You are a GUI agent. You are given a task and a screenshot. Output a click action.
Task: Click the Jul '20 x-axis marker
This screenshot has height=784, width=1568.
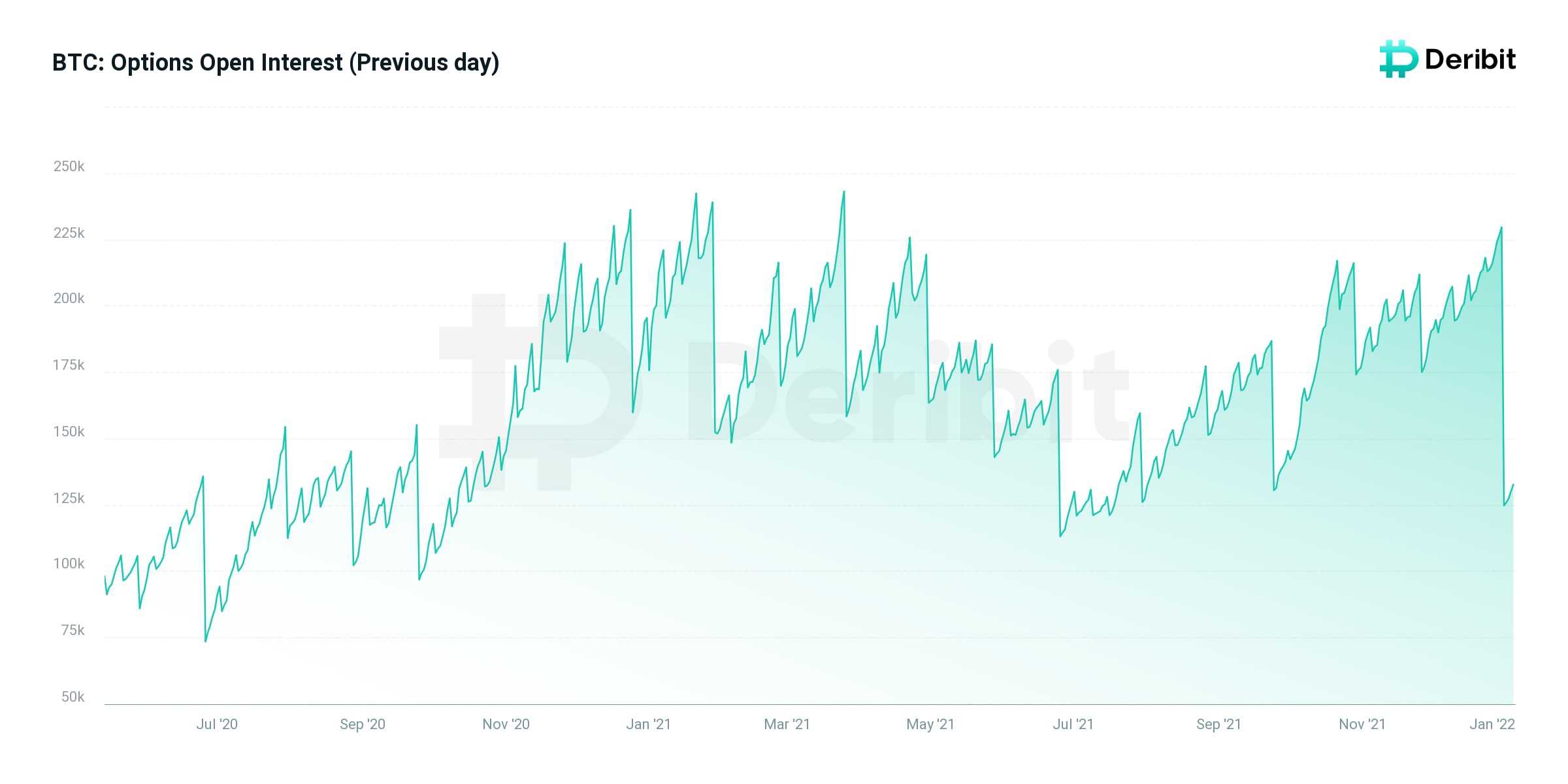[x=217, y=725]
